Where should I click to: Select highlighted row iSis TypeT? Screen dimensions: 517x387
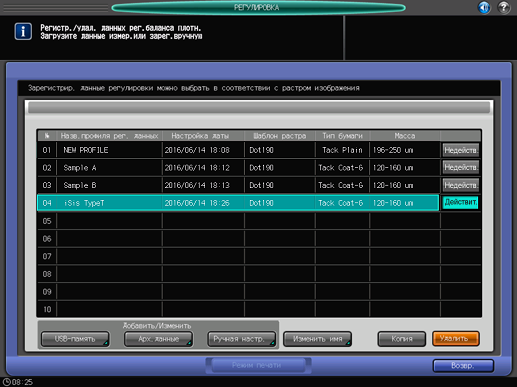[x=238, y=203]
